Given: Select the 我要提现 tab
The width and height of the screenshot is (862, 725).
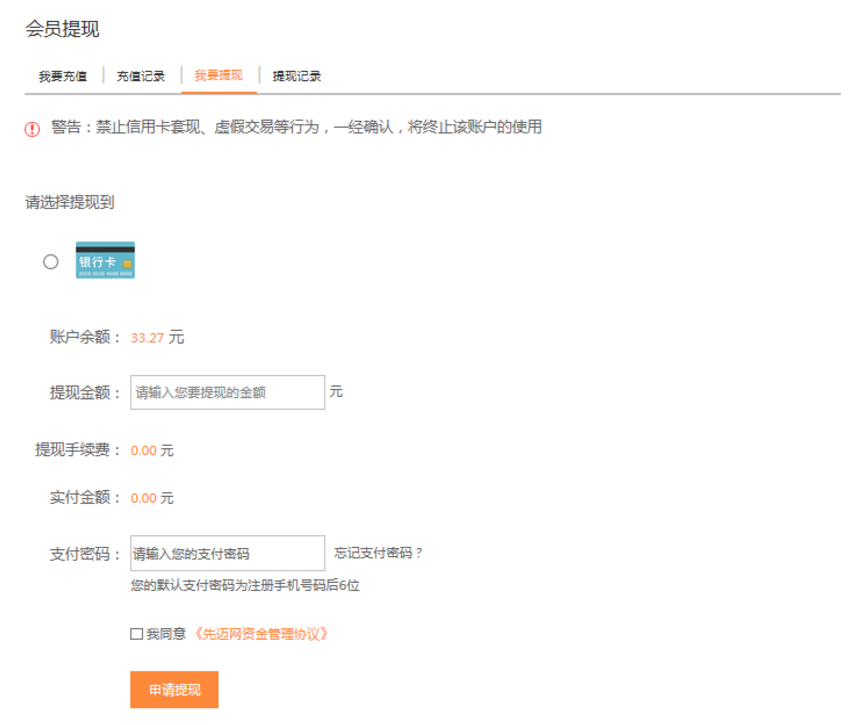Looking at the screenshot, I should coord(220,75).
